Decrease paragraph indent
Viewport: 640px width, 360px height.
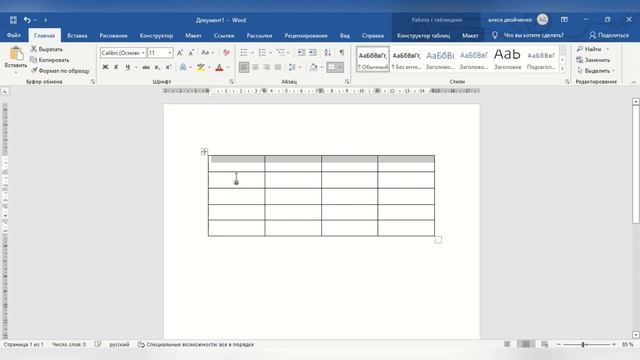pyautogui.click(x=301, y=53)
